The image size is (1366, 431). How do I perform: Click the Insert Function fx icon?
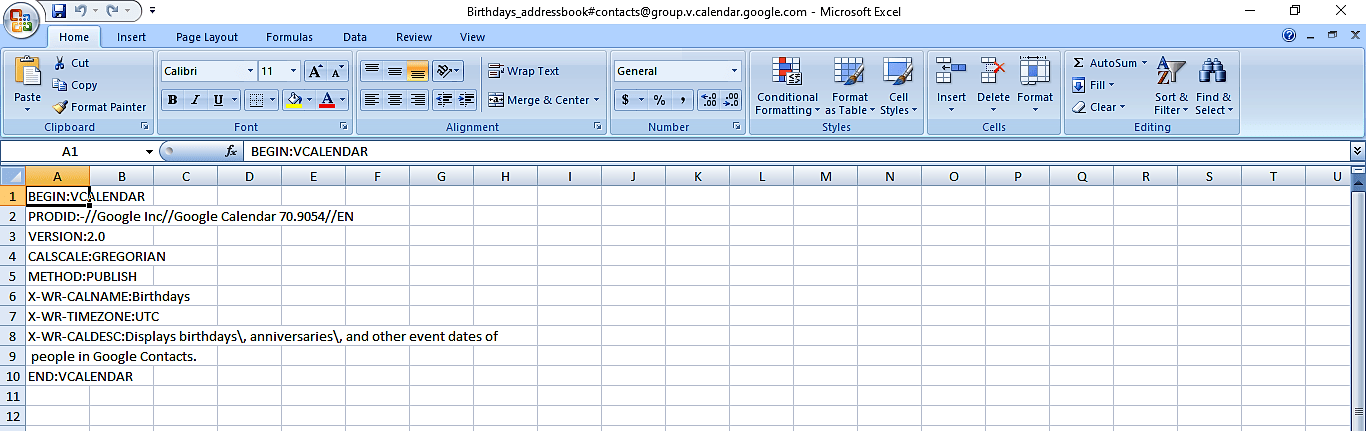coord(231,152)
